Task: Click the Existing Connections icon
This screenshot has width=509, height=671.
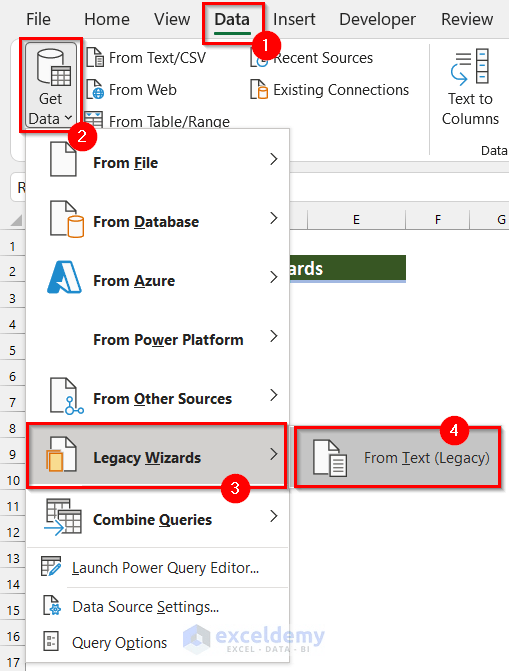Action: point(259,89)
